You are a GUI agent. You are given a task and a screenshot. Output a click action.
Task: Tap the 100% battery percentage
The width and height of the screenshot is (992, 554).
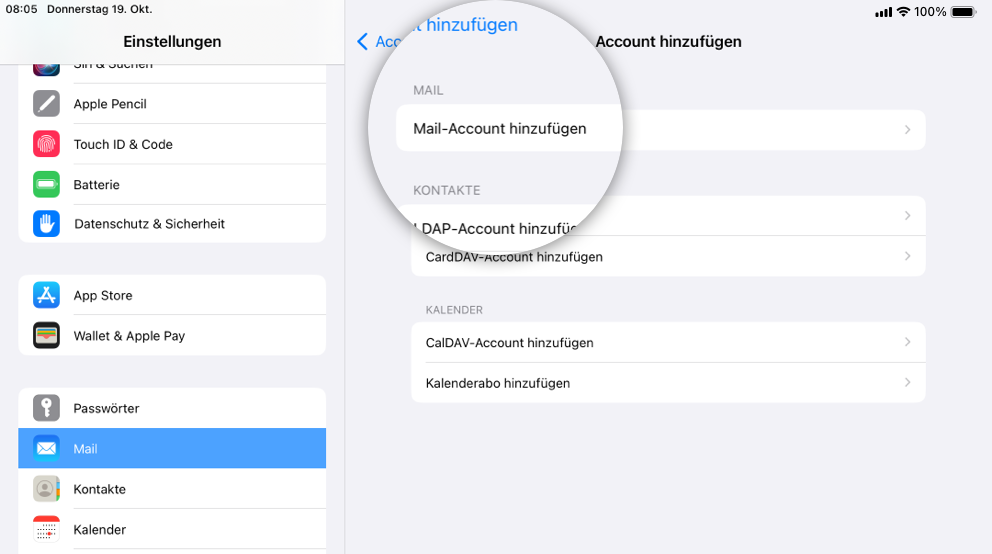[x=930, y=12]
